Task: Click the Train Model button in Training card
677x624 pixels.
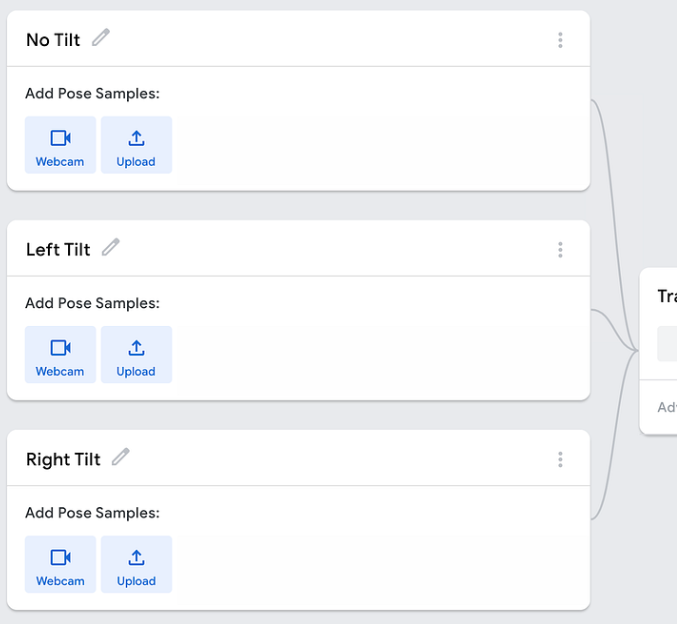Action: tap(667, 344)
